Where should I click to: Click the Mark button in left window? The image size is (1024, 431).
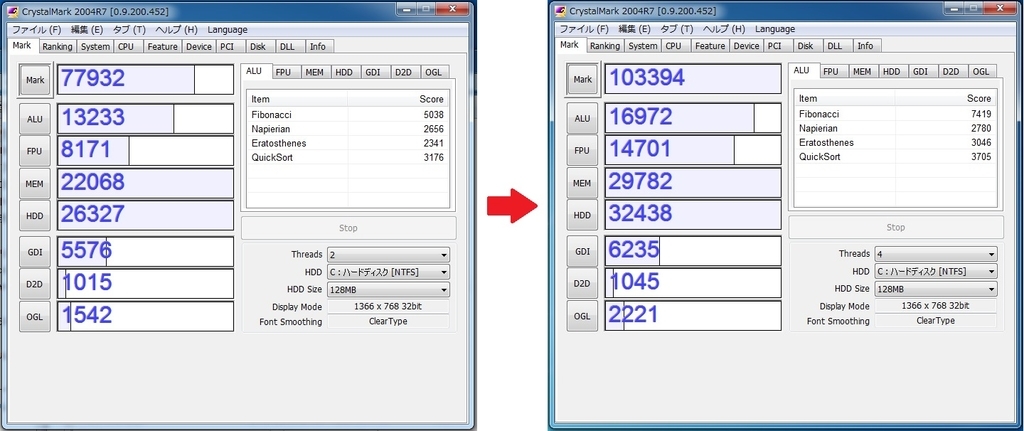tap(35, 80)
